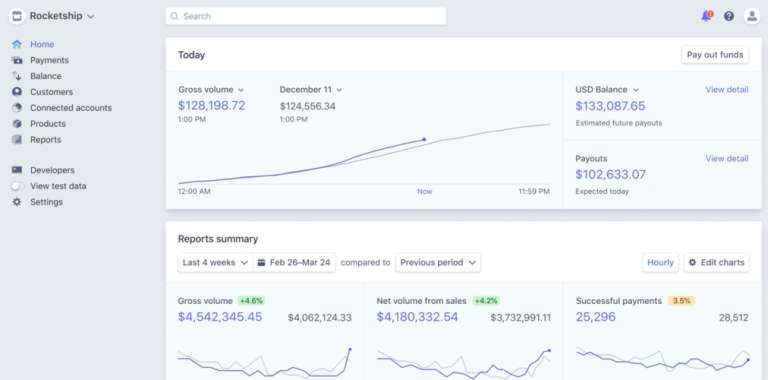Viewport: 768px width, 380px height.
Task: Click the 28,512 previous payments count
Action: pos(734,318)
